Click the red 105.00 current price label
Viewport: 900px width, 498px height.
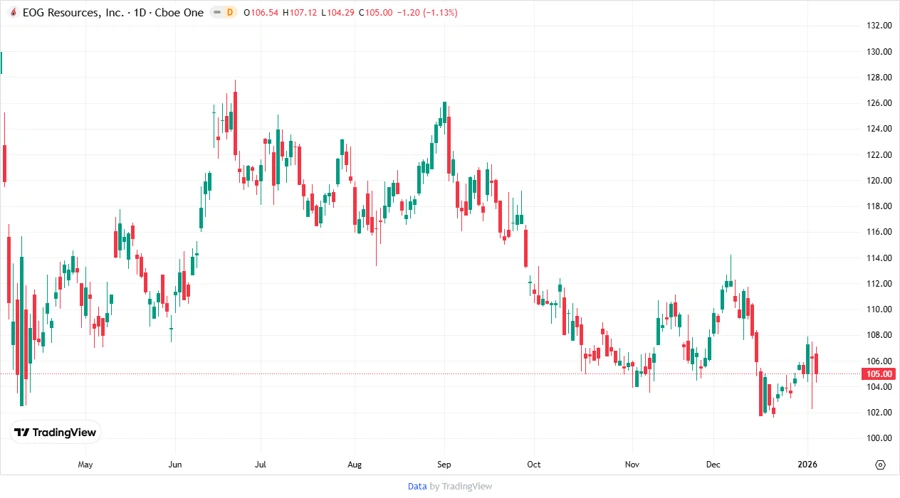coord(879,374)
